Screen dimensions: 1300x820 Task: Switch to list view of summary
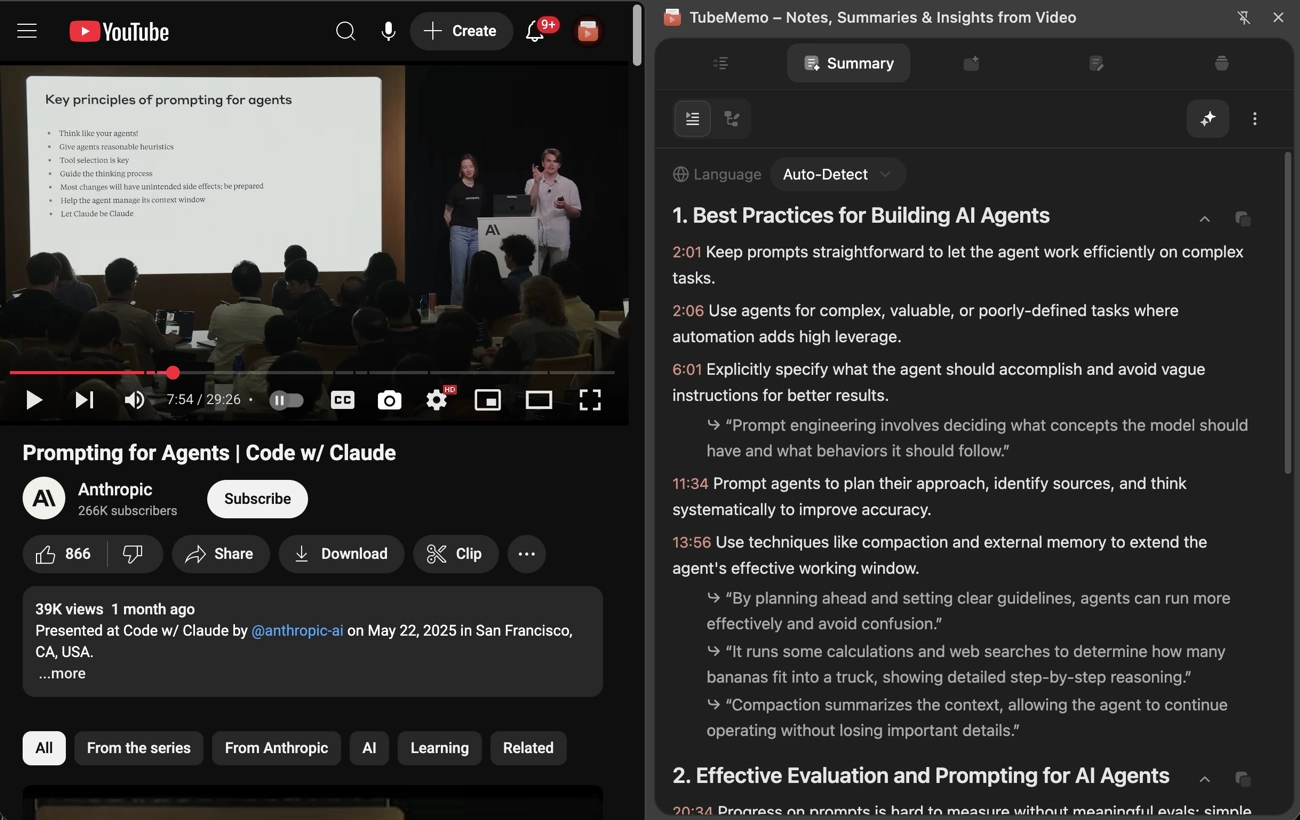(x=692, y=119)
